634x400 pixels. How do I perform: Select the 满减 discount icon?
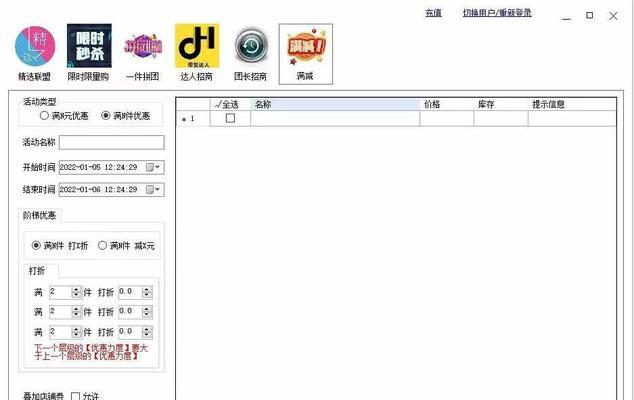(306, 54)
